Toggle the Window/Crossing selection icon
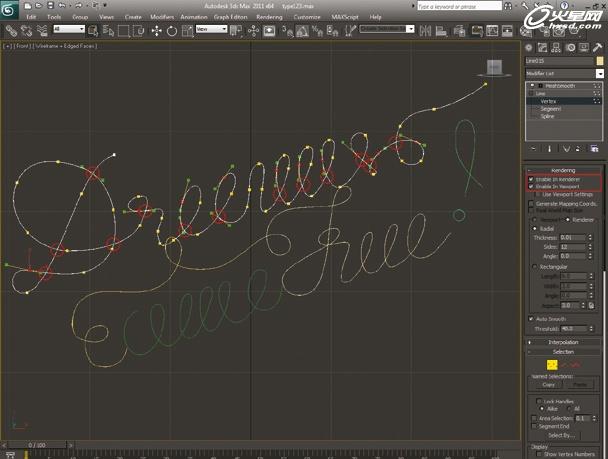This screenshot has height=459, width=608. click(x=138, y=30)
